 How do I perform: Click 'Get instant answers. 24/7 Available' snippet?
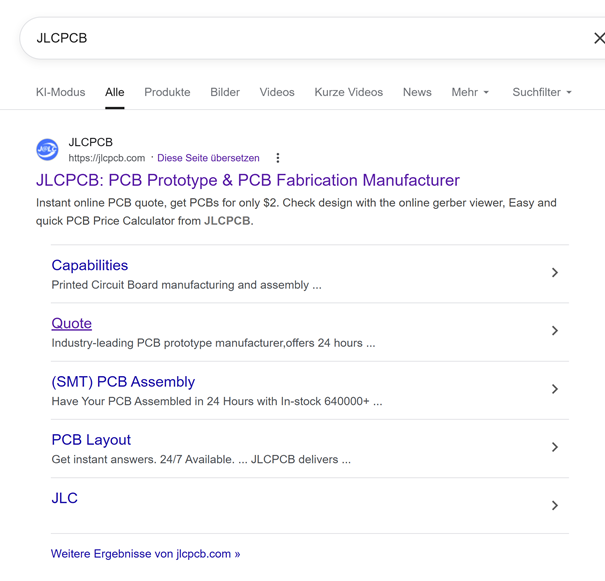click(201, 459)
